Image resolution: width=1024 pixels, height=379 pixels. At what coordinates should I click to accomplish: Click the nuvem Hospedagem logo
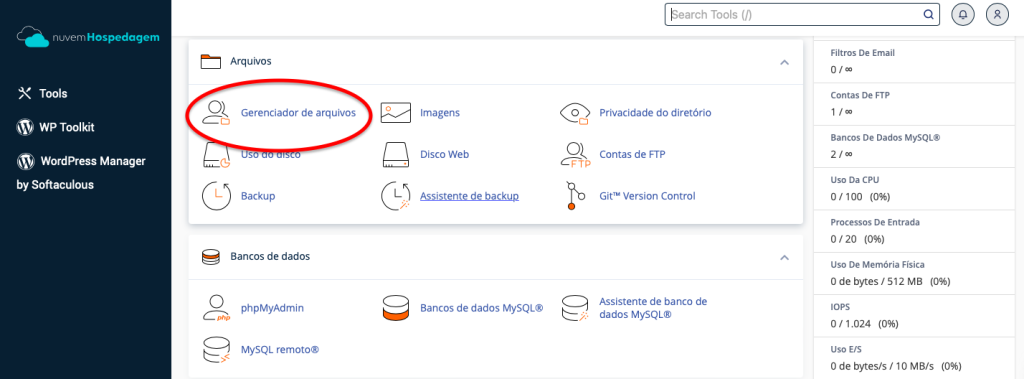coord(88,37)
